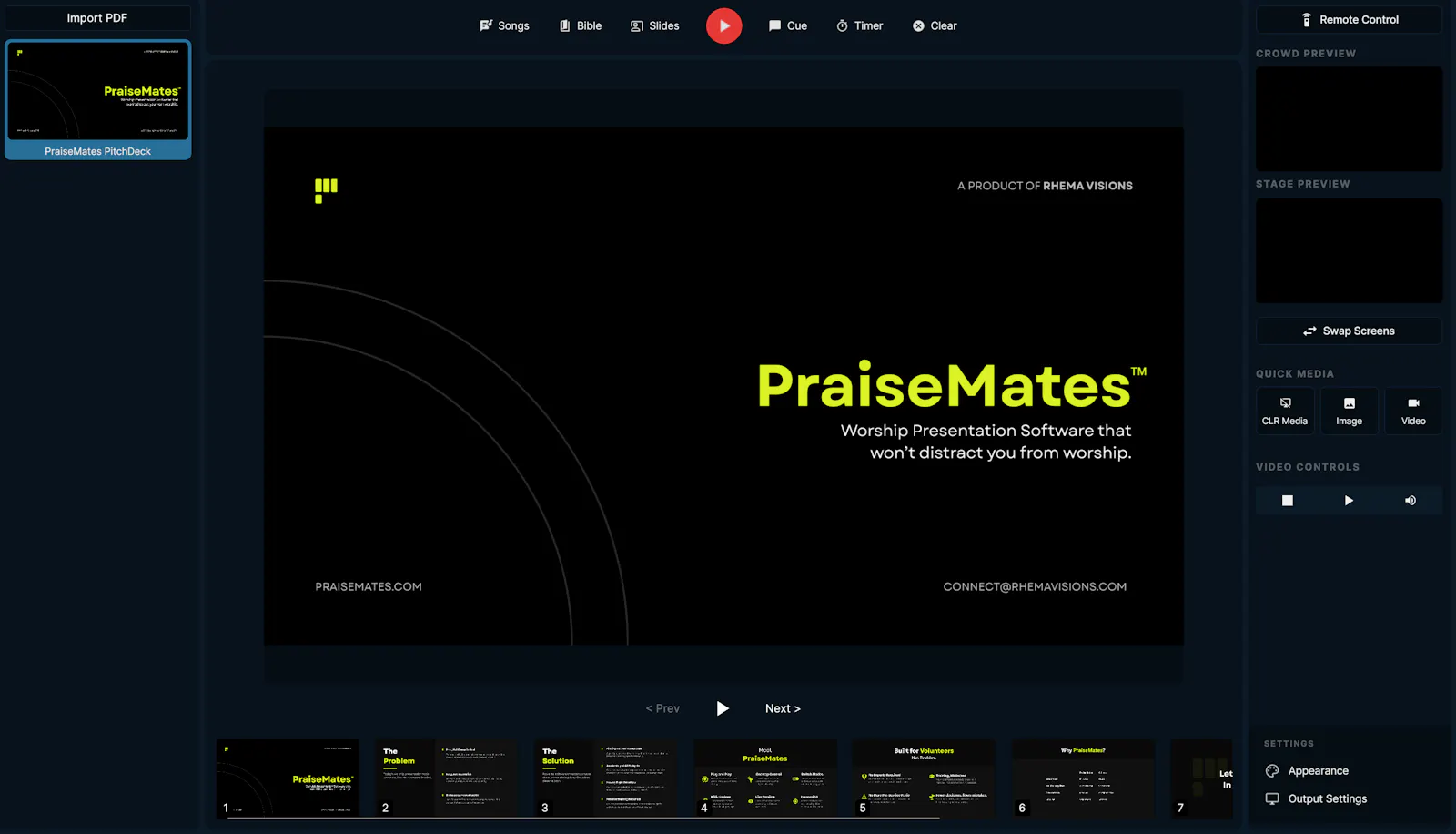
Task: Go to the previous slide
Action: pos(662,708)
